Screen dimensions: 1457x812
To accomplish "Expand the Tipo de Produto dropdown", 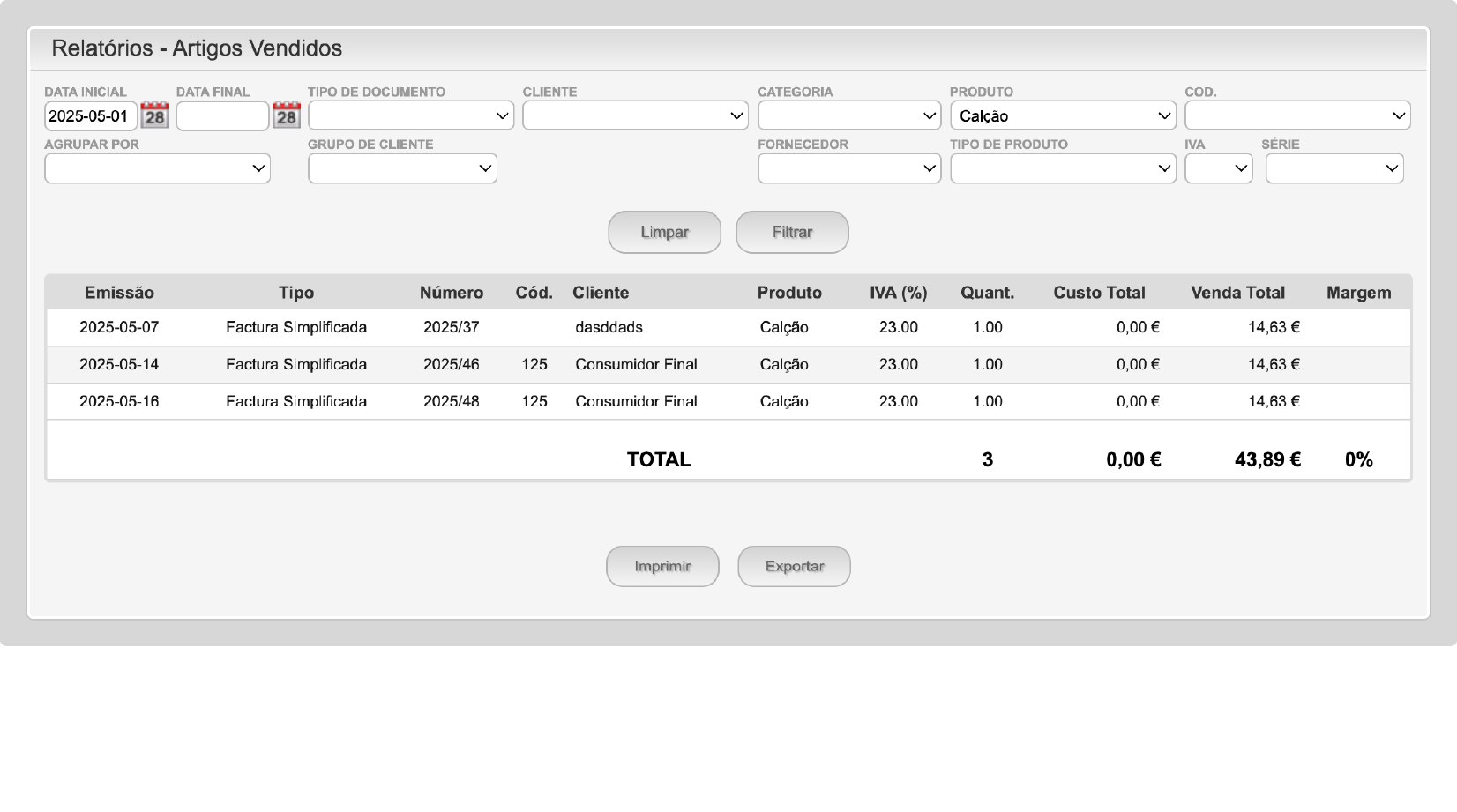I will click(1063, 168).
